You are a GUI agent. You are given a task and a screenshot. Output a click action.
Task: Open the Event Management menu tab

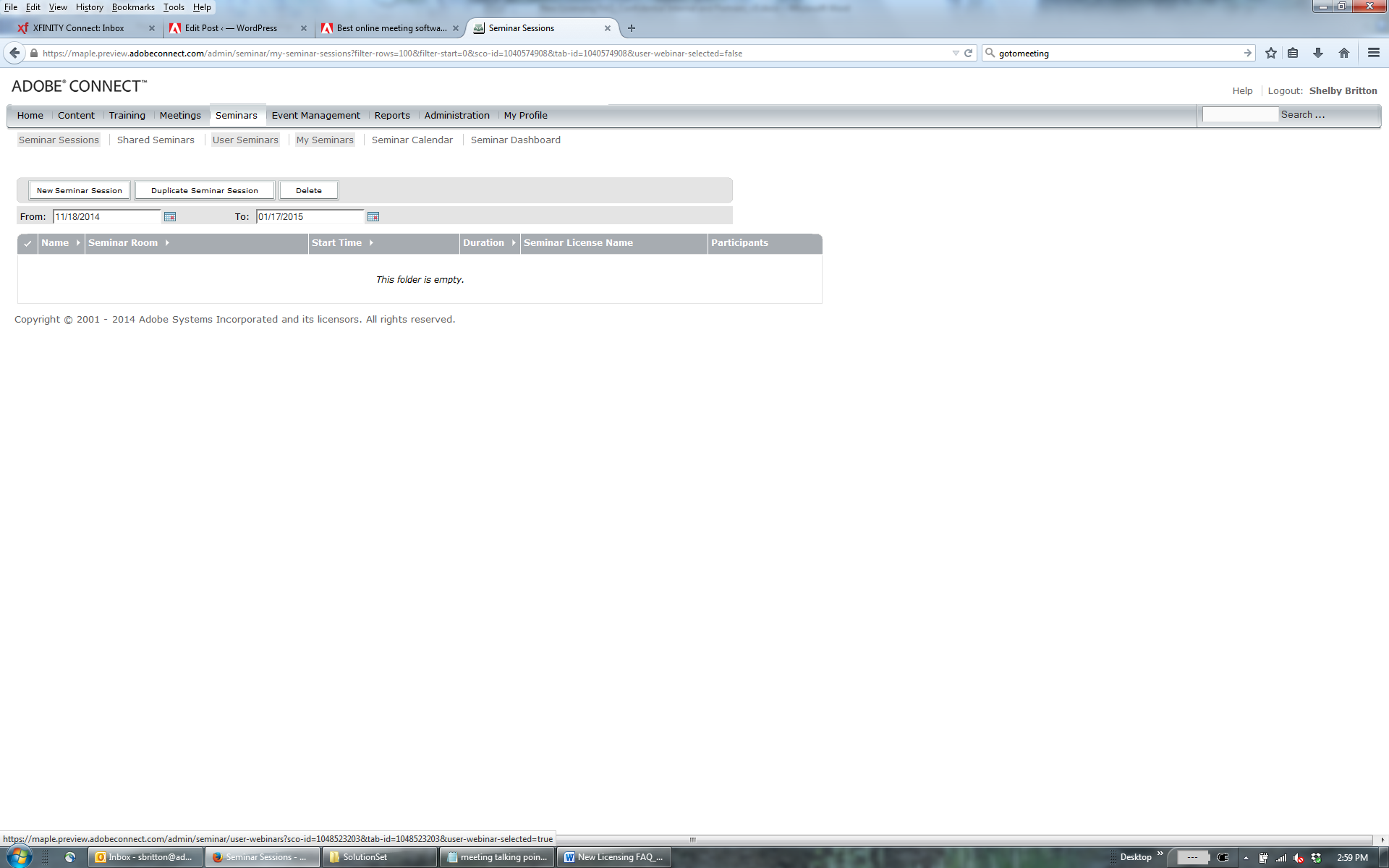point(315,116)
